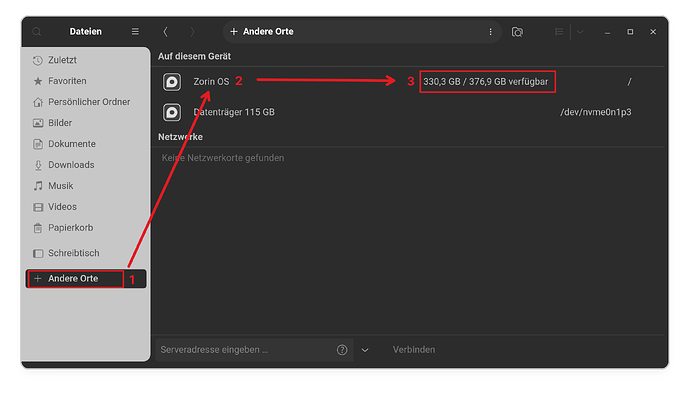Go back with the left arrow
The image size is (690, 394).
pyautogui.click(x=165, y=32)
